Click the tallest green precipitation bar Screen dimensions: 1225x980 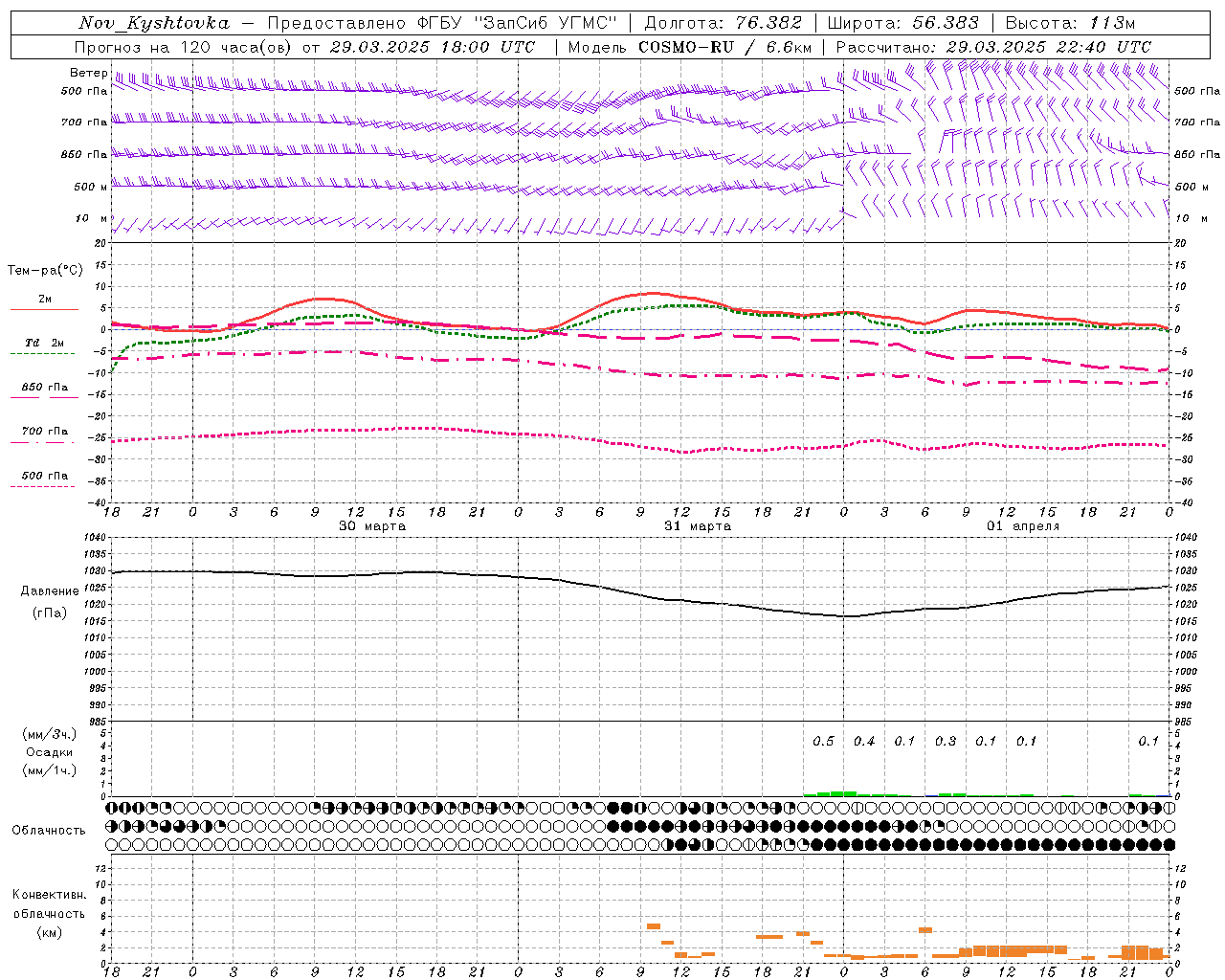pyautogui.click(x=843, y=793)
